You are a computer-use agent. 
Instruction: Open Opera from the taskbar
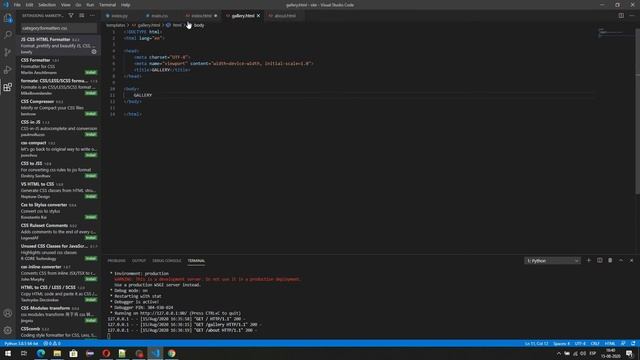(106, 353)
